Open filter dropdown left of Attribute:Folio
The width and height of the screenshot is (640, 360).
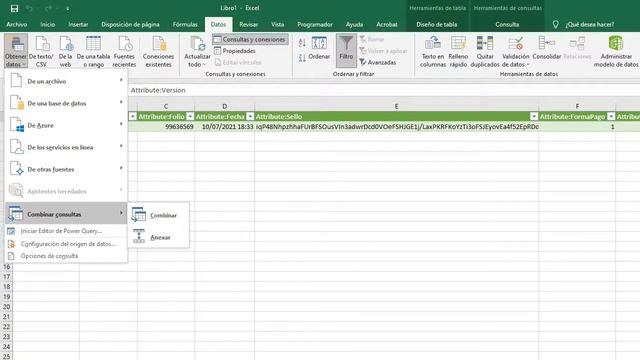tap(133, 117)
